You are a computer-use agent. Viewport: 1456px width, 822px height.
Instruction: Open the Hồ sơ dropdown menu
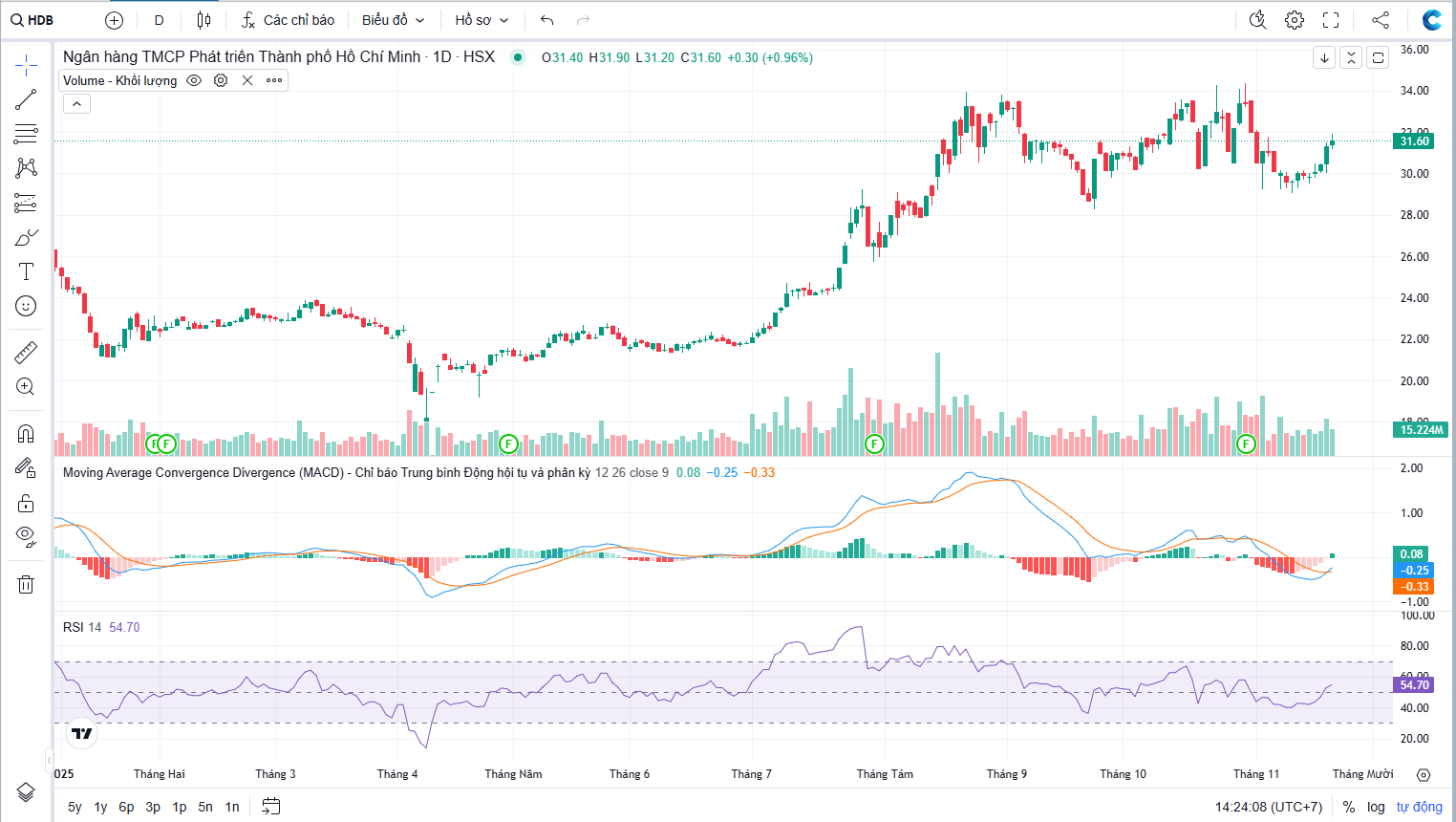(x=482, y=20)
